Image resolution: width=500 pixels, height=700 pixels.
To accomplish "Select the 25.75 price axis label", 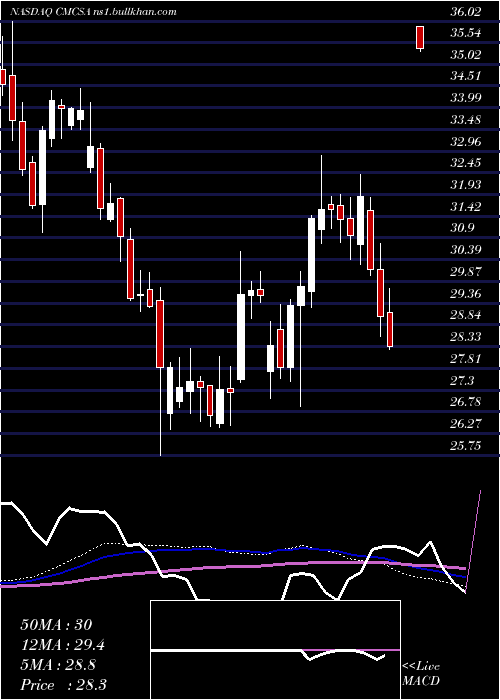I will pos(466,447).
